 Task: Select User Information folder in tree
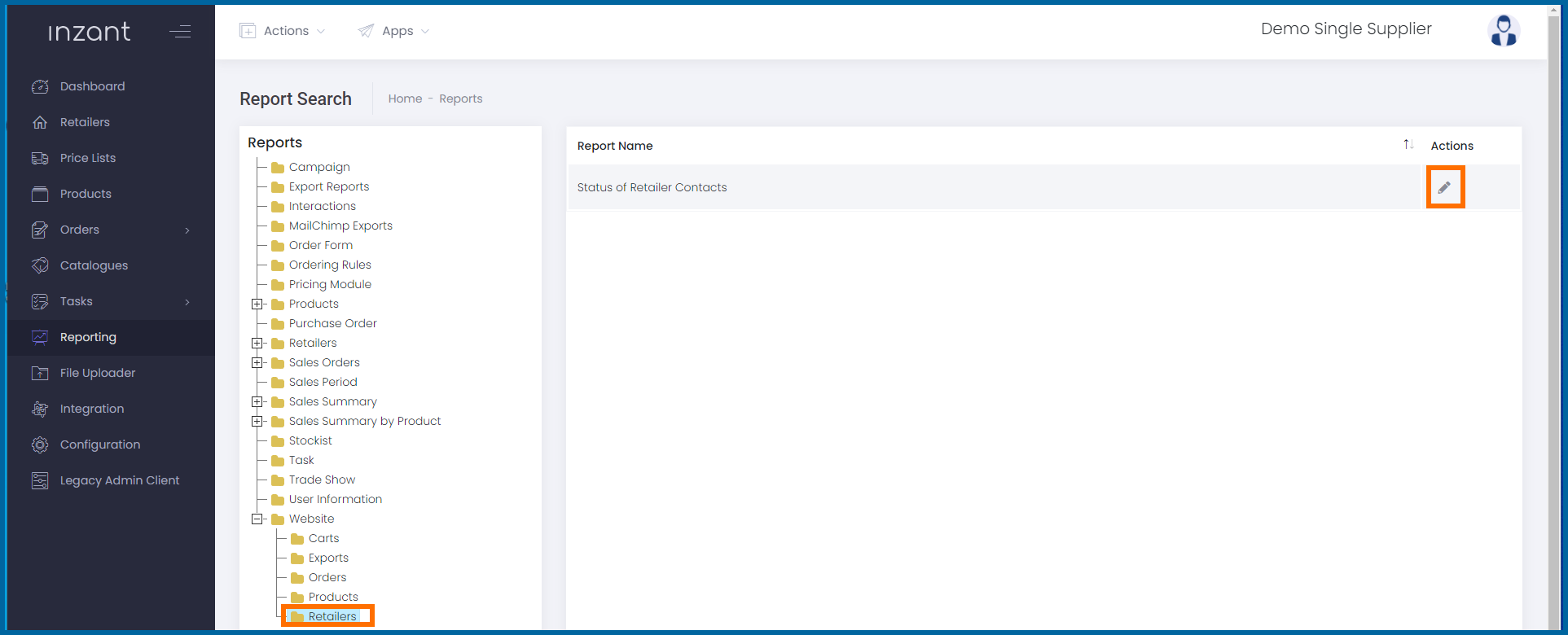[336, 499]
